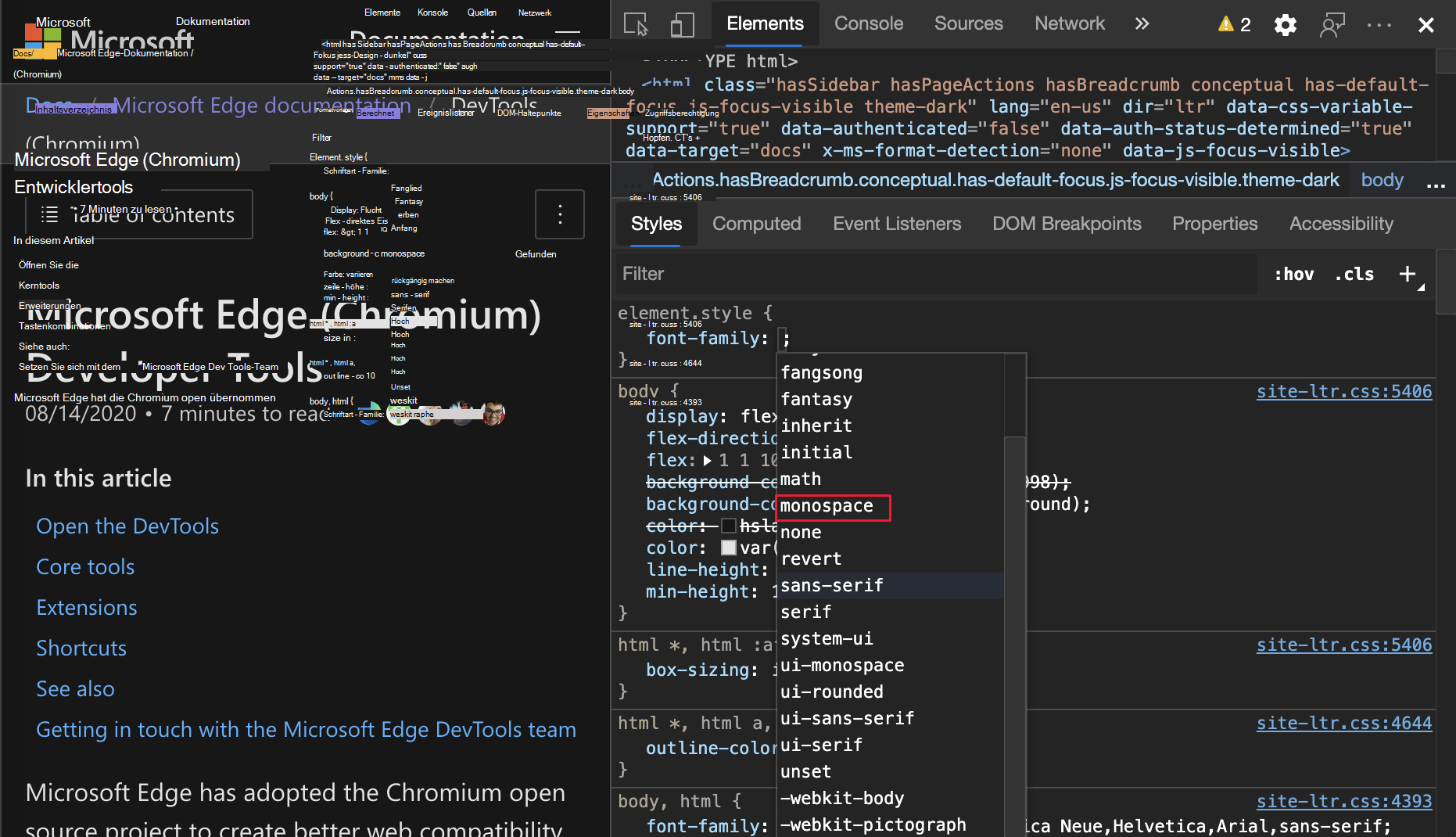
Task: Follow the Core tools article link
Action: [85, 567]
